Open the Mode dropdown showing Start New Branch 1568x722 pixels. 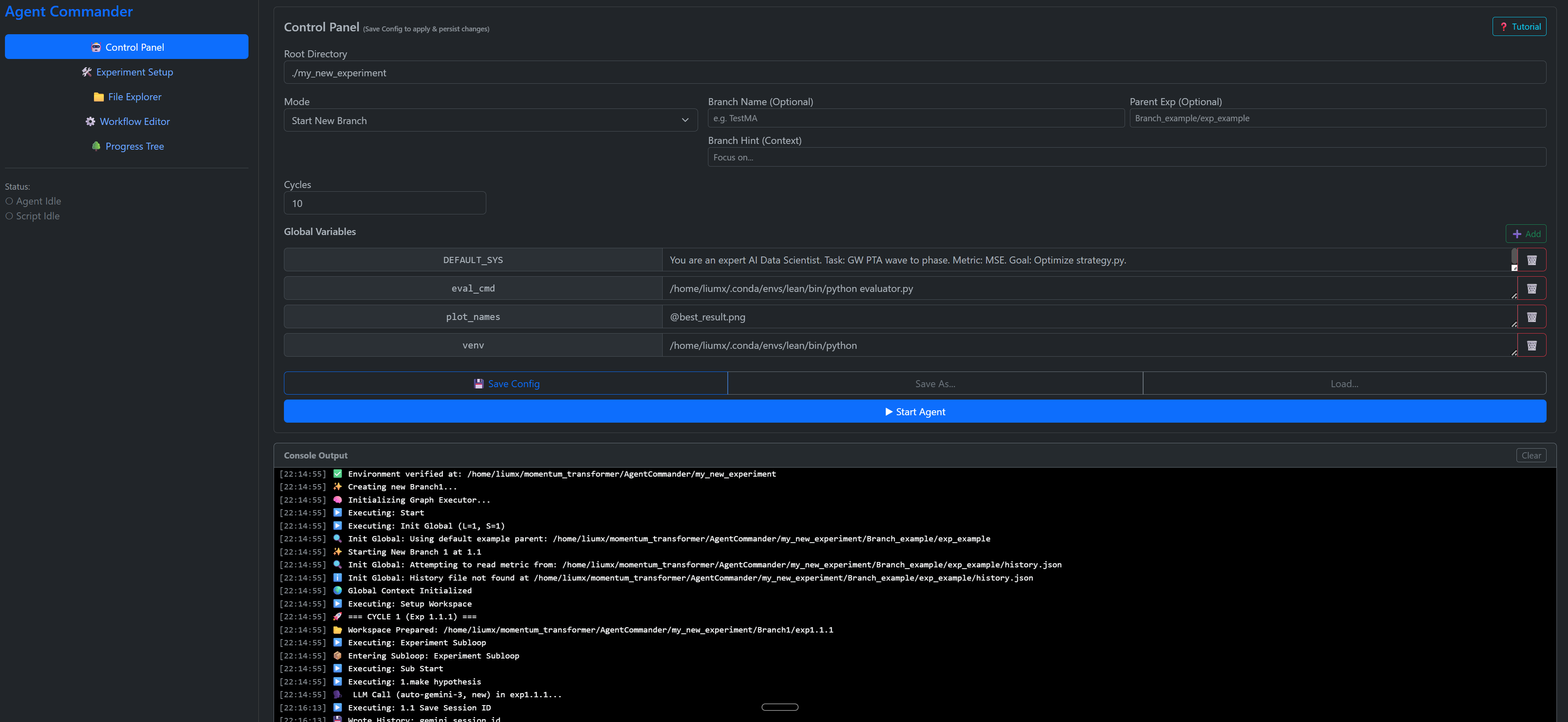tap(490, 121)
